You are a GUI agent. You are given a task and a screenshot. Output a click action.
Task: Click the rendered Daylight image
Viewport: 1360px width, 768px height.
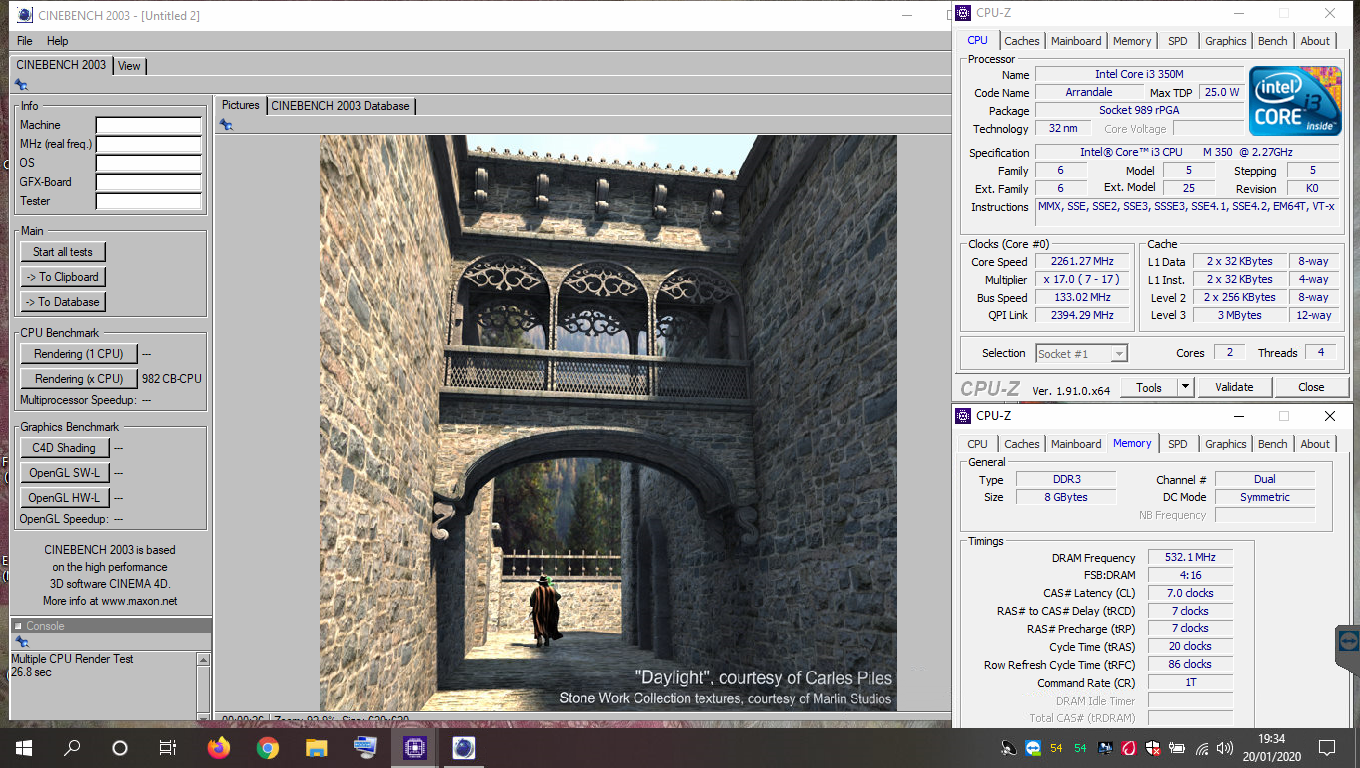(x=608, y=423)
